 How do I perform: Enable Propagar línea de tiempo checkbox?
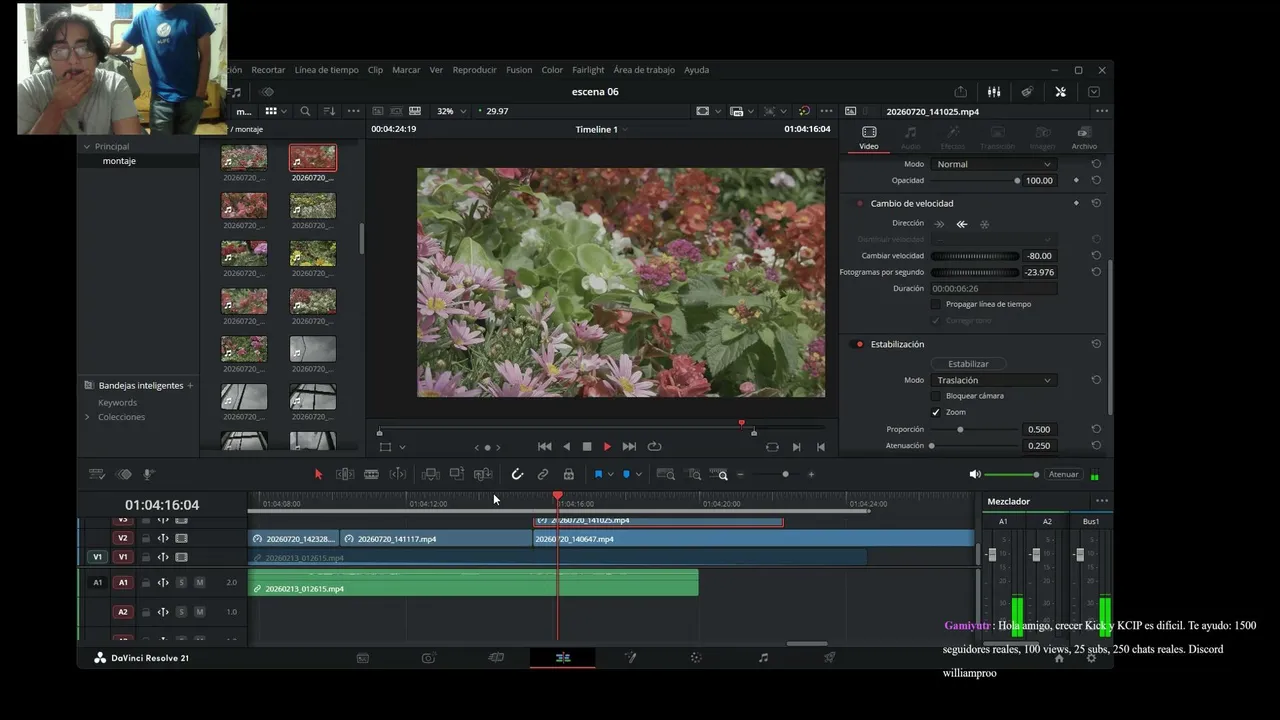(936, 304)
